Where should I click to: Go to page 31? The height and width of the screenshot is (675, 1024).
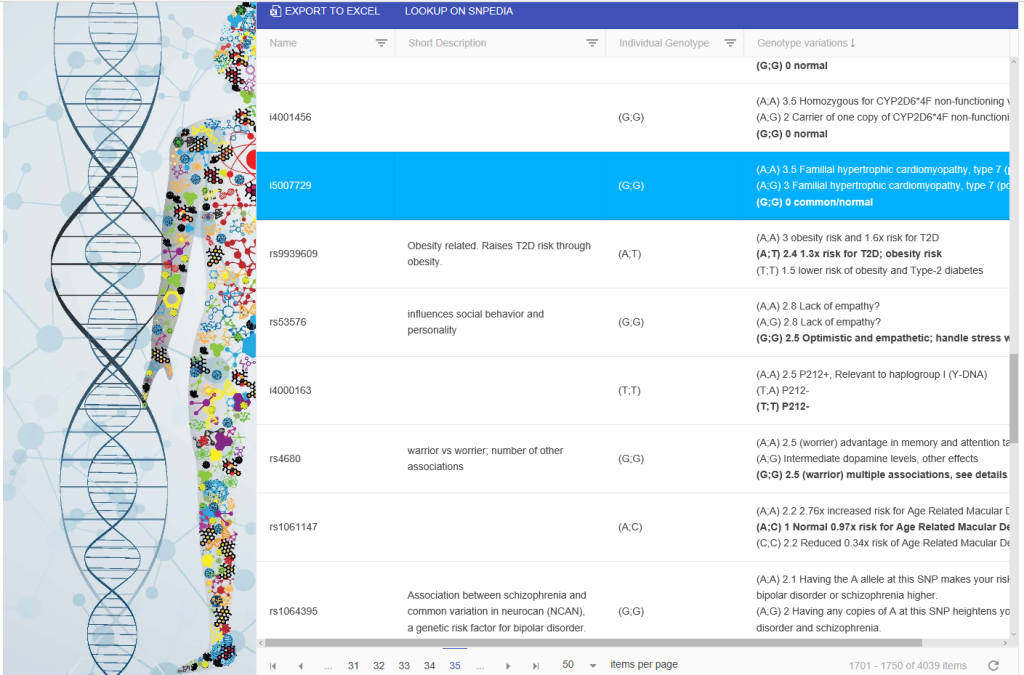click(x=353, y=666)
